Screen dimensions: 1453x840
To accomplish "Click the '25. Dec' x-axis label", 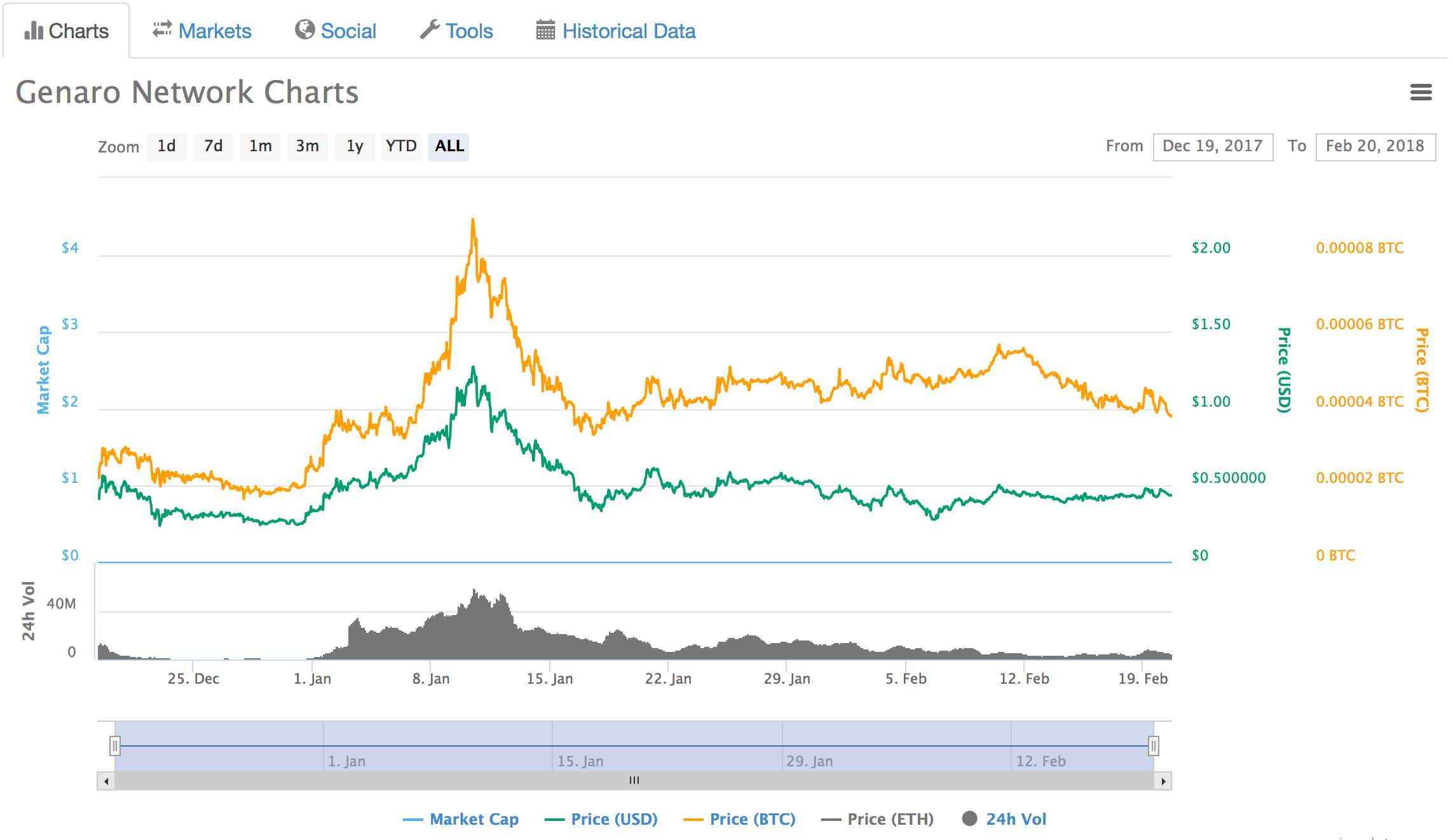I will click(194, 679).
